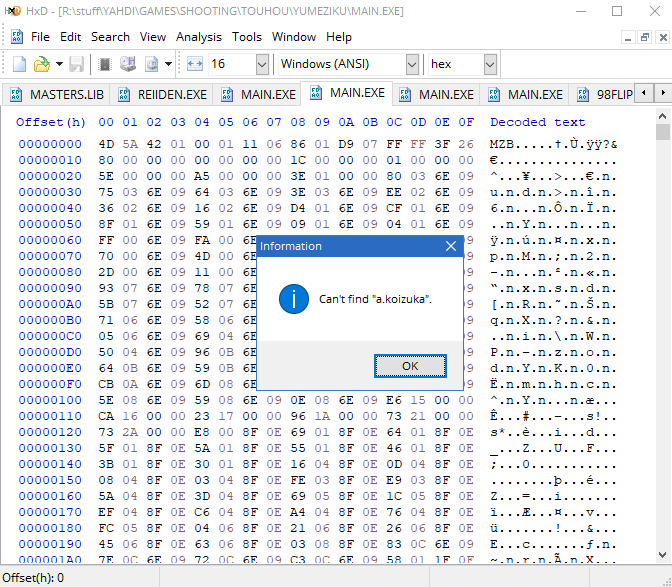The height and width of the screenshot is (587, 672).
Task: Click the Open disk drive icon
Action: click(x=127, y=64)
